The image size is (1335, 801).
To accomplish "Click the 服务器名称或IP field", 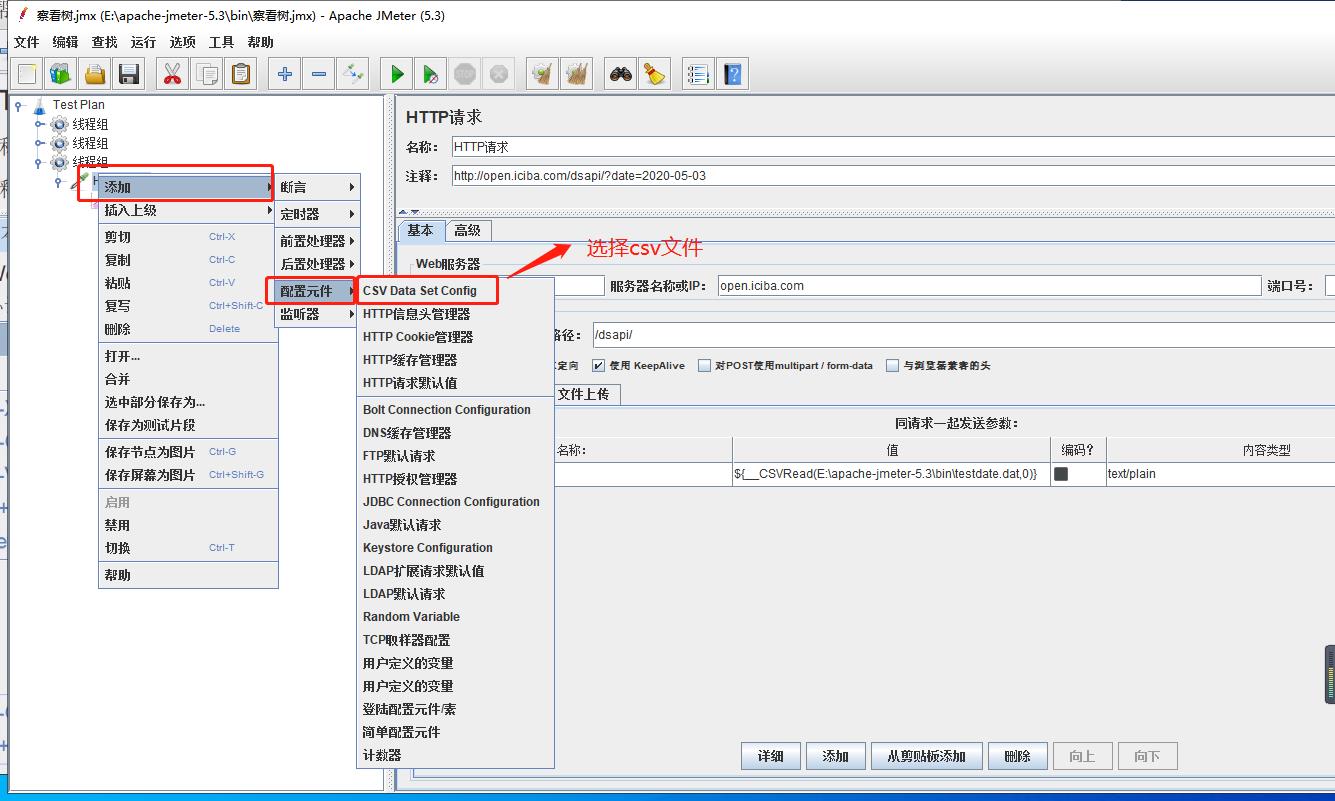I will 990,286.
